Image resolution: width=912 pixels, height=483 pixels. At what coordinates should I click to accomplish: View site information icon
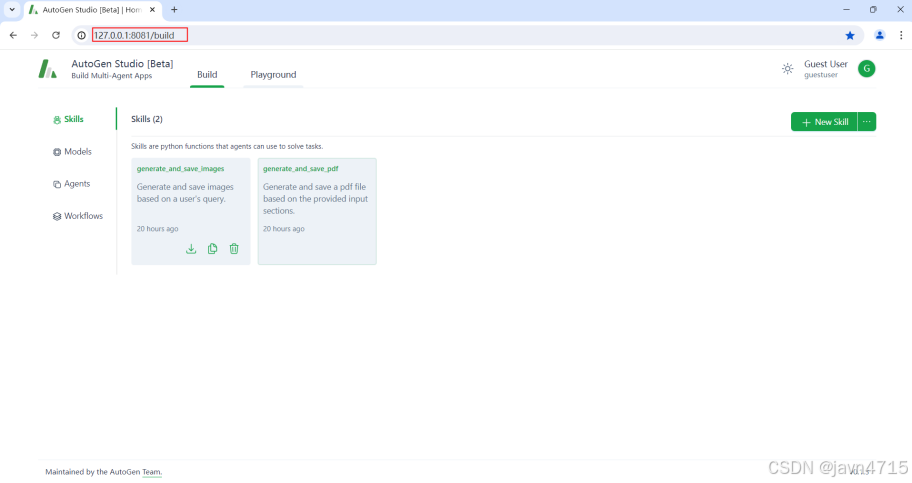pos(81,35)
